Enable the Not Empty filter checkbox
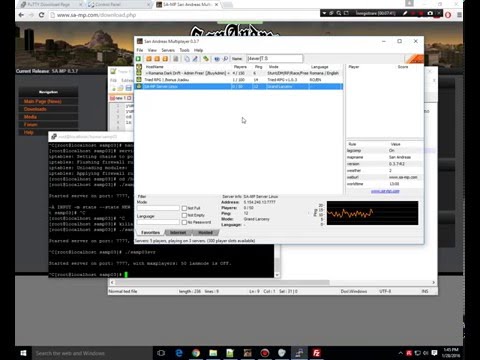The height and width of the screenshot is (360, 480). (x=184, y=215)
